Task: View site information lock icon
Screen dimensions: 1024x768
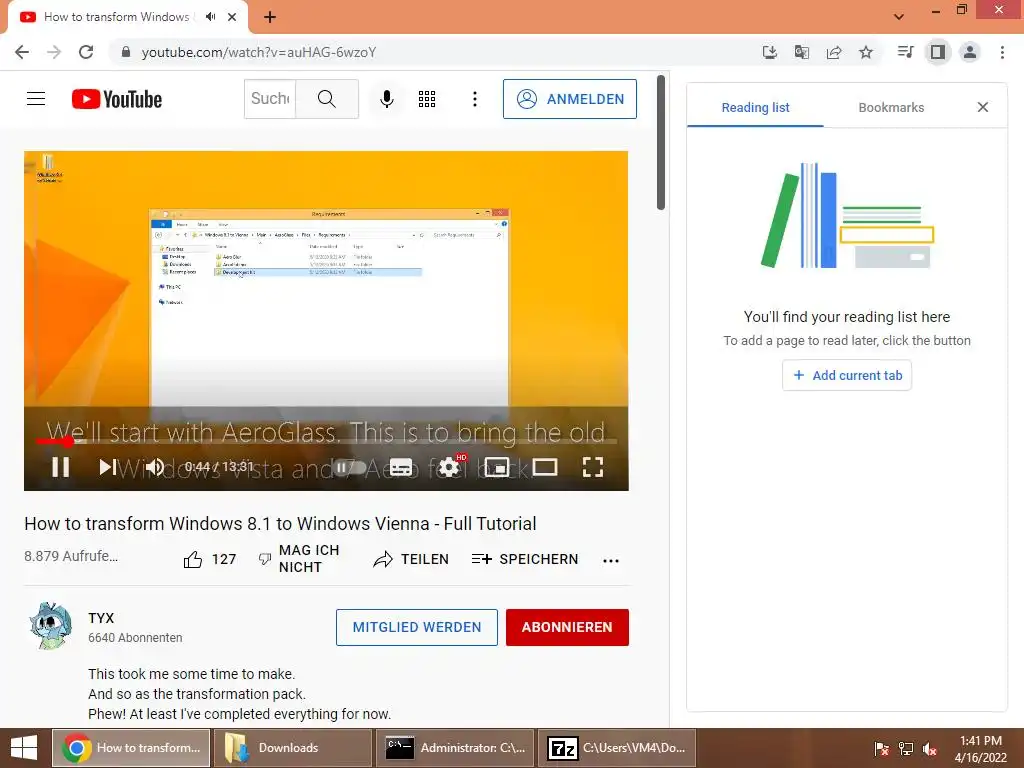Action: point(126,52)
